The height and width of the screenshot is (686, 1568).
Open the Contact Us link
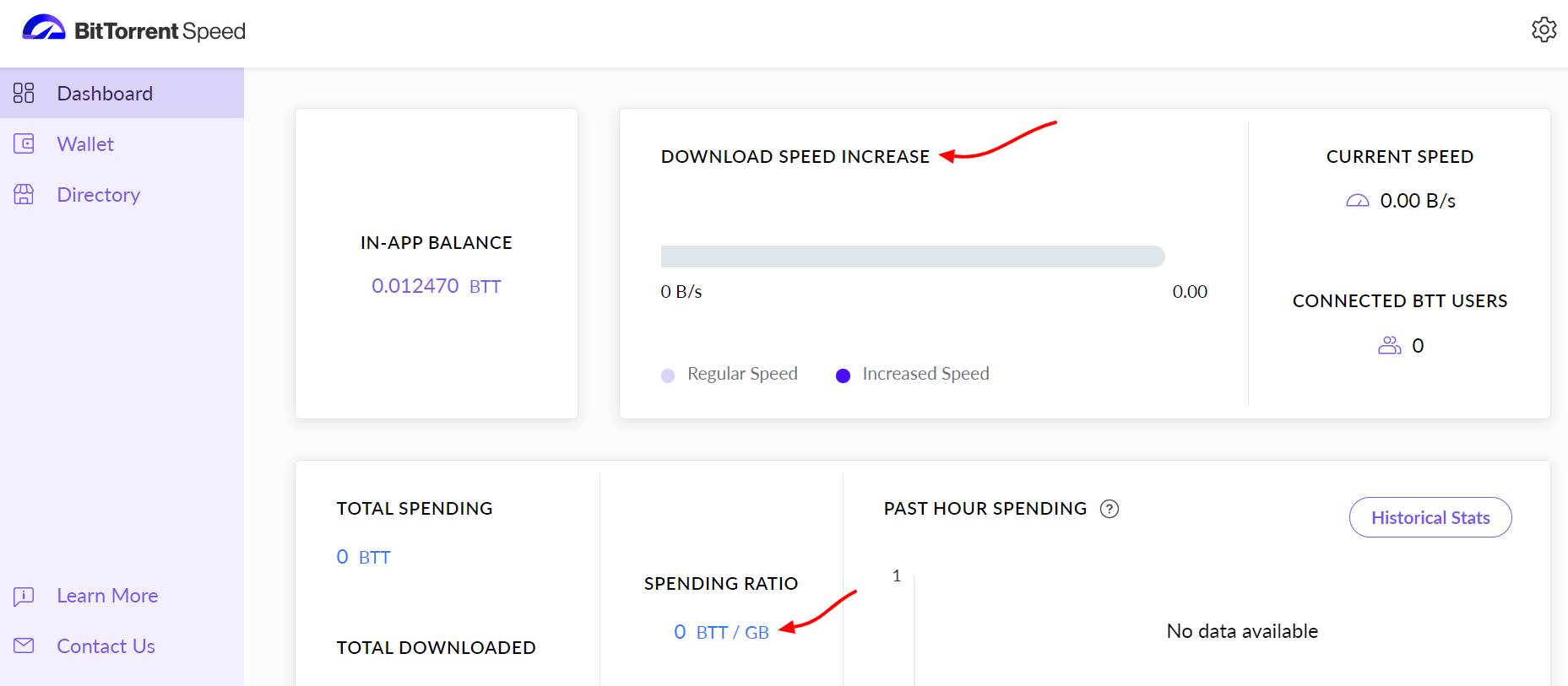point(106,646)
